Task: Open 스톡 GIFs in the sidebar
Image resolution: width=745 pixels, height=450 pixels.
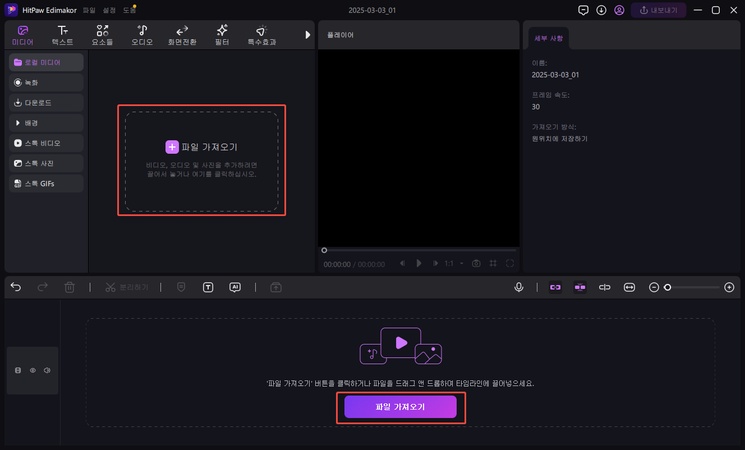Action: coord(46,183)
